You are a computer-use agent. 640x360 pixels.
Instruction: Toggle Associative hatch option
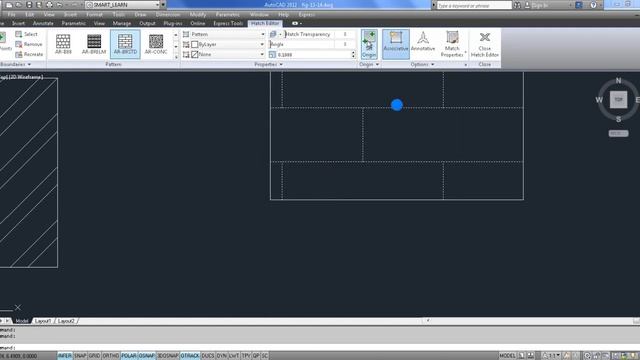click(396, 44)
